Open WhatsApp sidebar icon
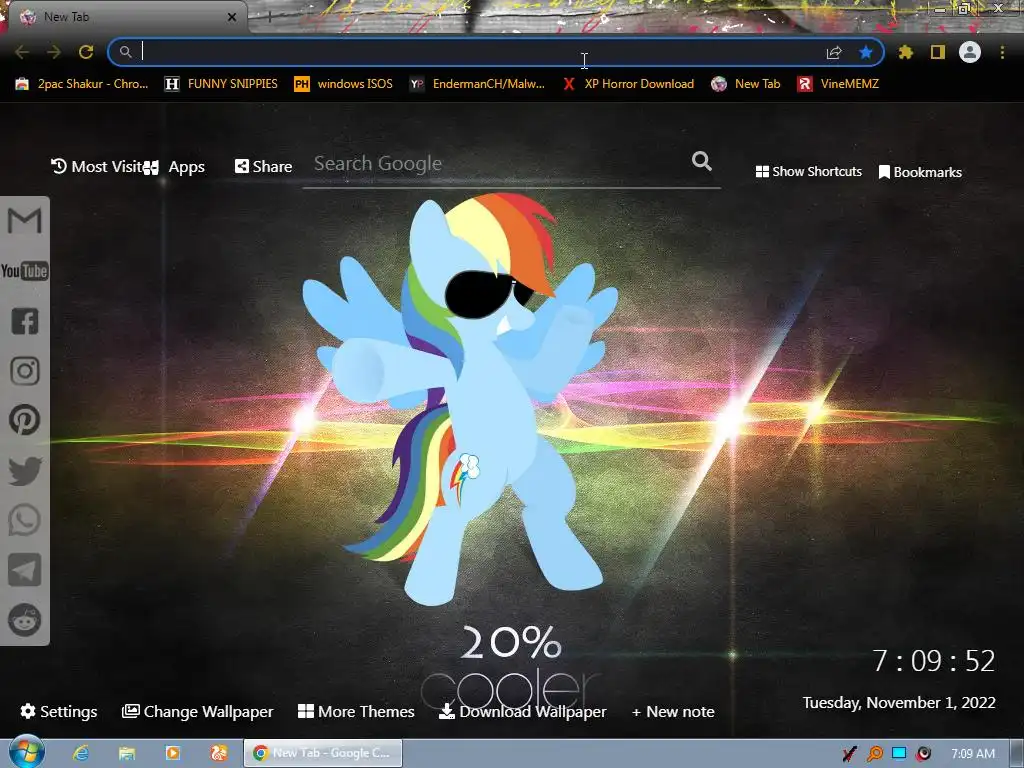Image resolution: width=1024 pixels, height=768 pixels. (25, 520)
